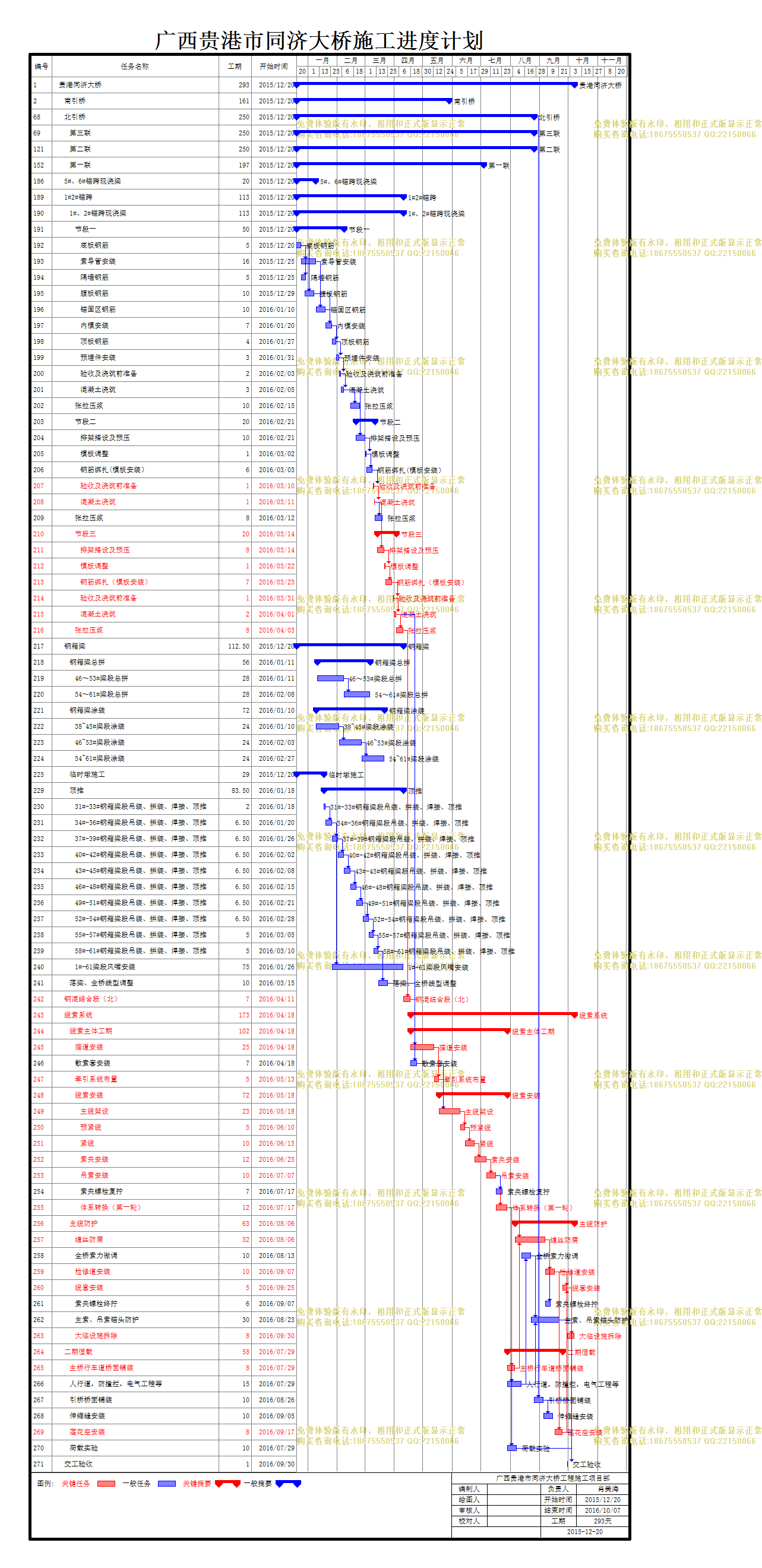Click the 肖美海 name in the title block

(x=608, y=1489)
